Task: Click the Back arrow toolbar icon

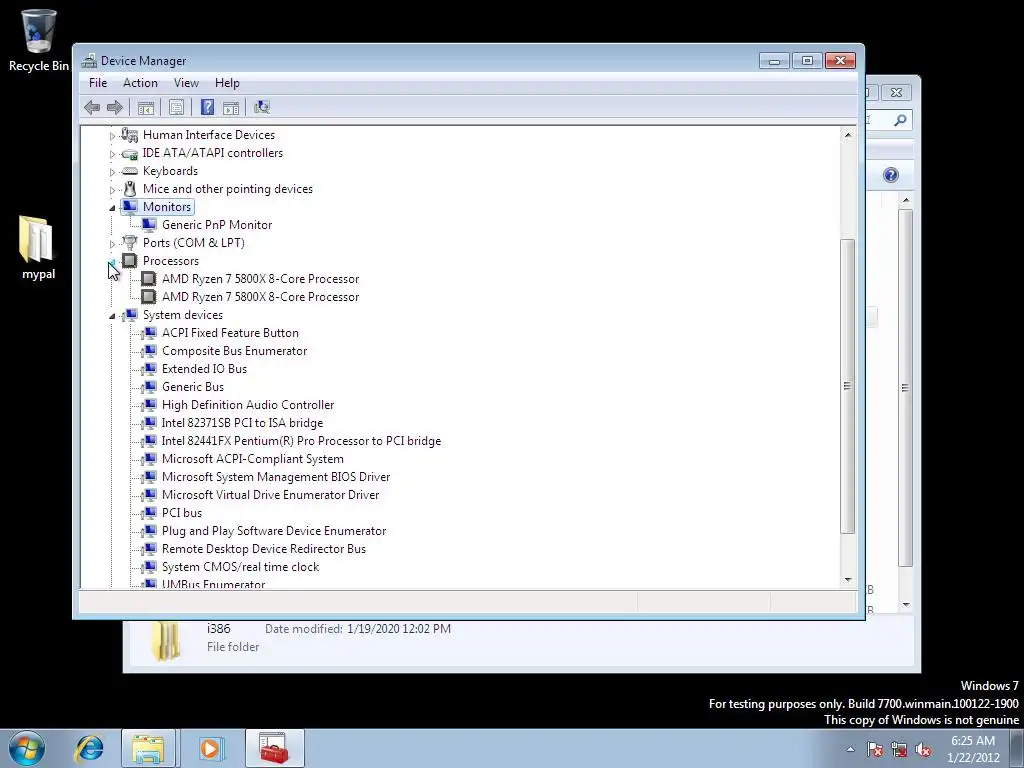Action: click(x=92, y=107)
